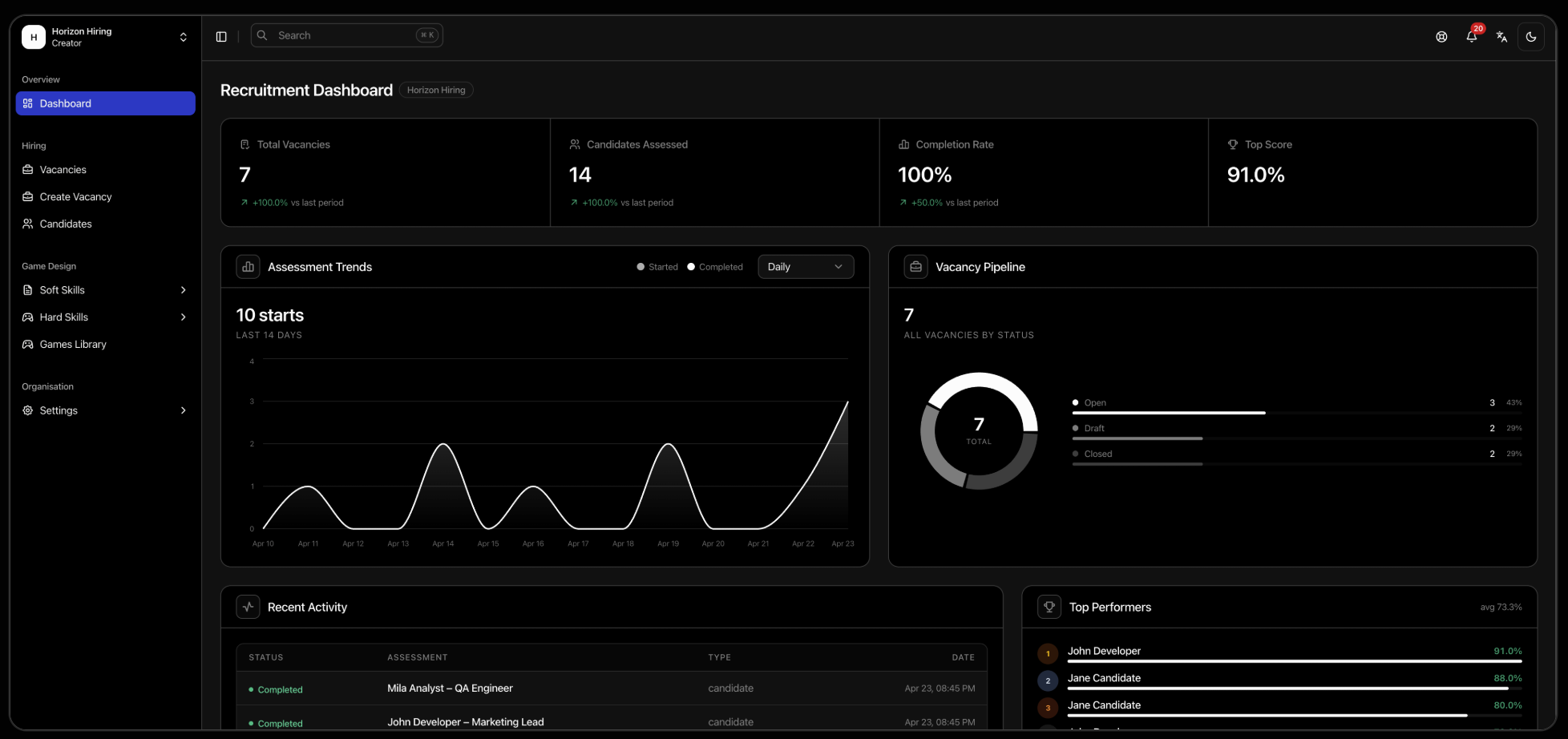This screenshot has width=1568, height=739.
Task: Open the Horizon Hiring organisation switcher
Action: (106, 37)
